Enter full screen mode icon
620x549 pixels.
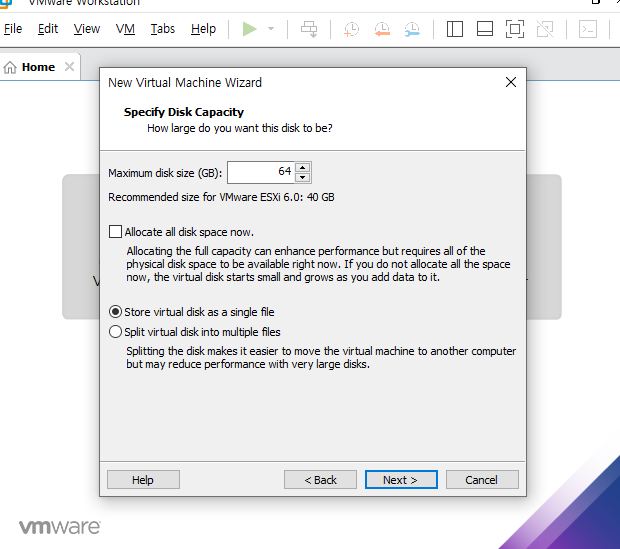pyautogui.click(x=515, y=29)
